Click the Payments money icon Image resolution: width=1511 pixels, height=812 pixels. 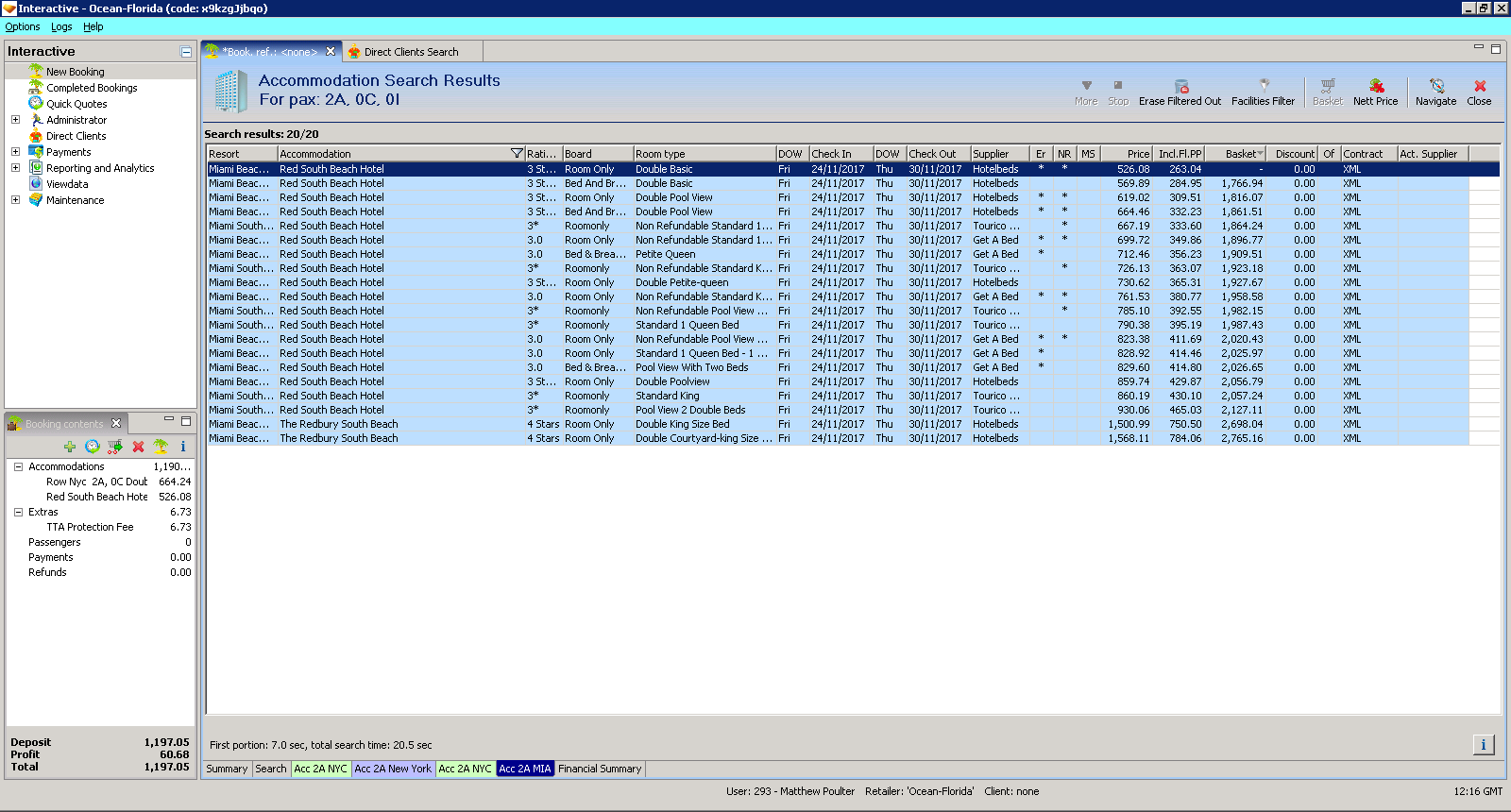36,151
